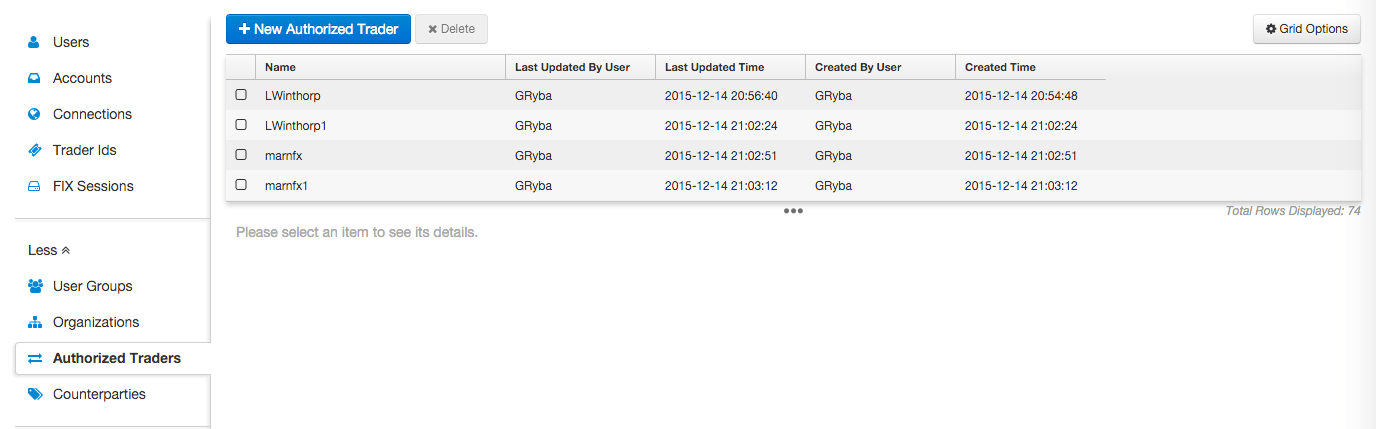Go to Authorized Traders menu item
The height and width of the screenshot is (429, 1376).
point(112,358)
